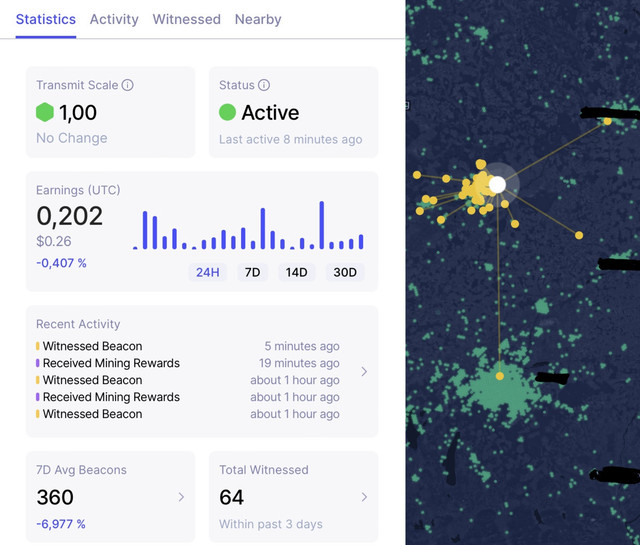640x545 pixels.
Task: Open the Witnessed tab
Action: pyautogui.click(x=187, y=19)
